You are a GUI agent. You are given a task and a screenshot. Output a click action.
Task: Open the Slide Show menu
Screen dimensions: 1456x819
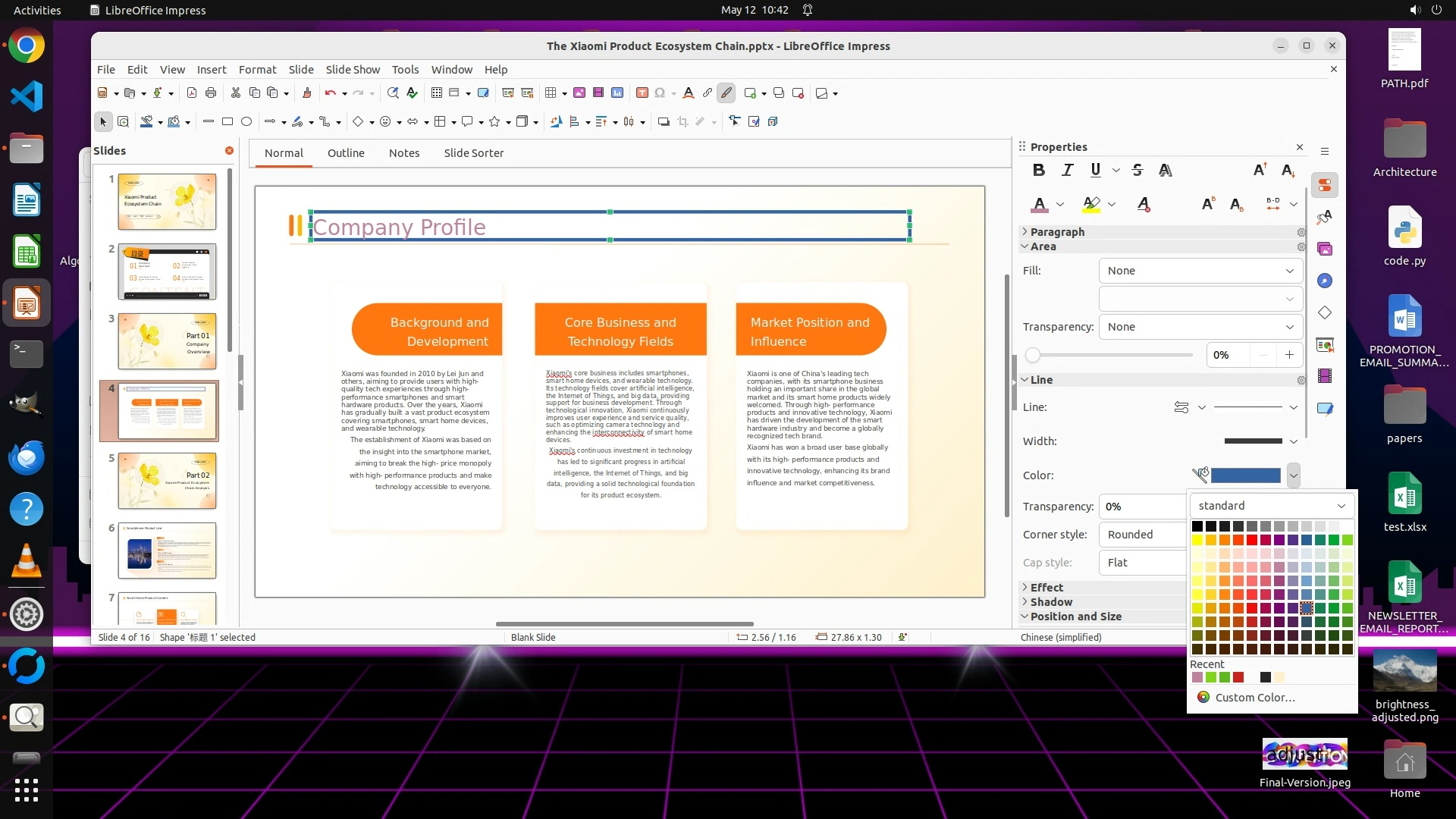pyautogui.click(x=353, y=69)
